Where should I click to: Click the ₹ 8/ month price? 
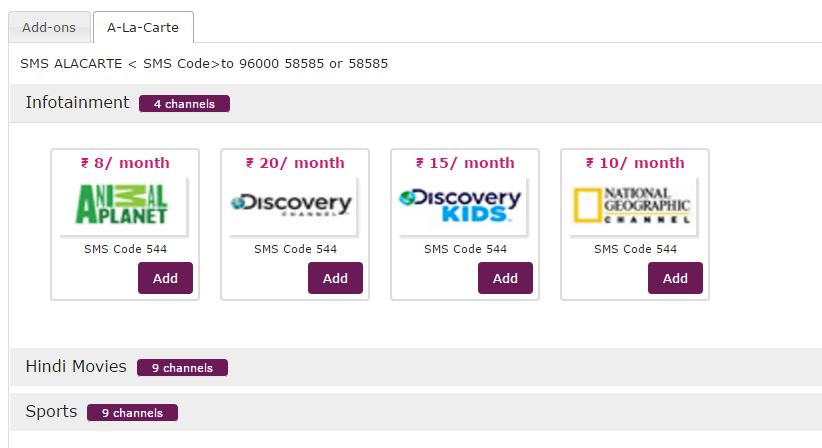[x=125, y=163]
